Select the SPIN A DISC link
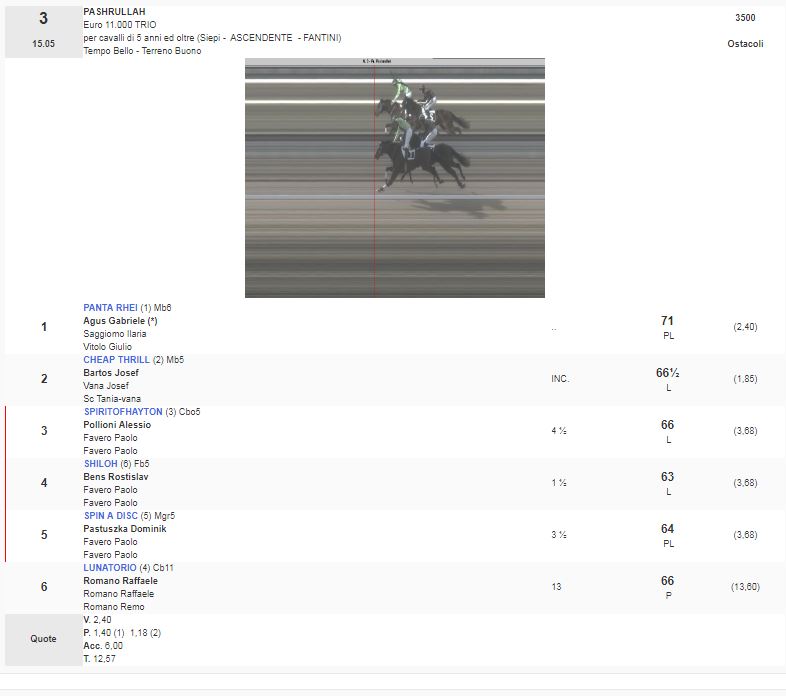Image resolution: width=786 pixels, height=696 pixels. [x=112, y=516]
